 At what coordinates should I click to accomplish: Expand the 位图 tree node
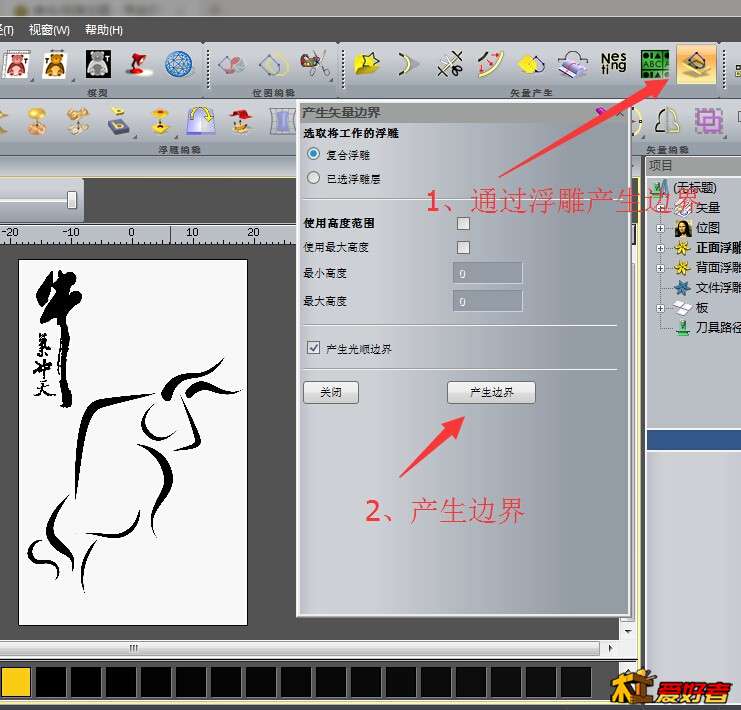[x=660, y=228]
